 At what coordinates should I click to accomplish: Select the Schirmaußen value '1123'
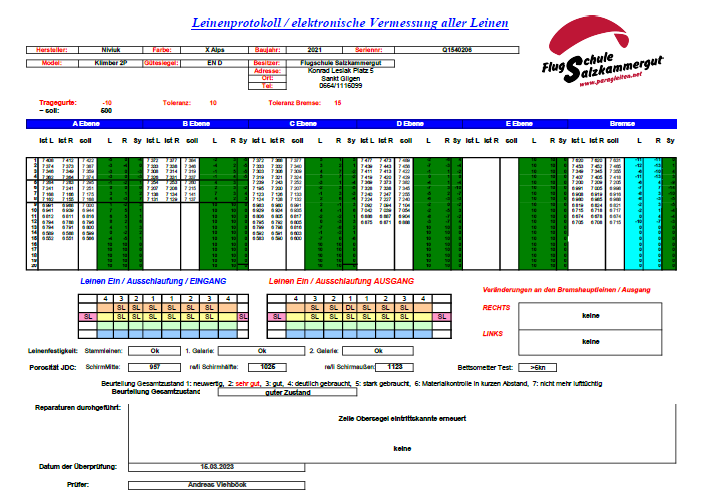pos(395,367)
